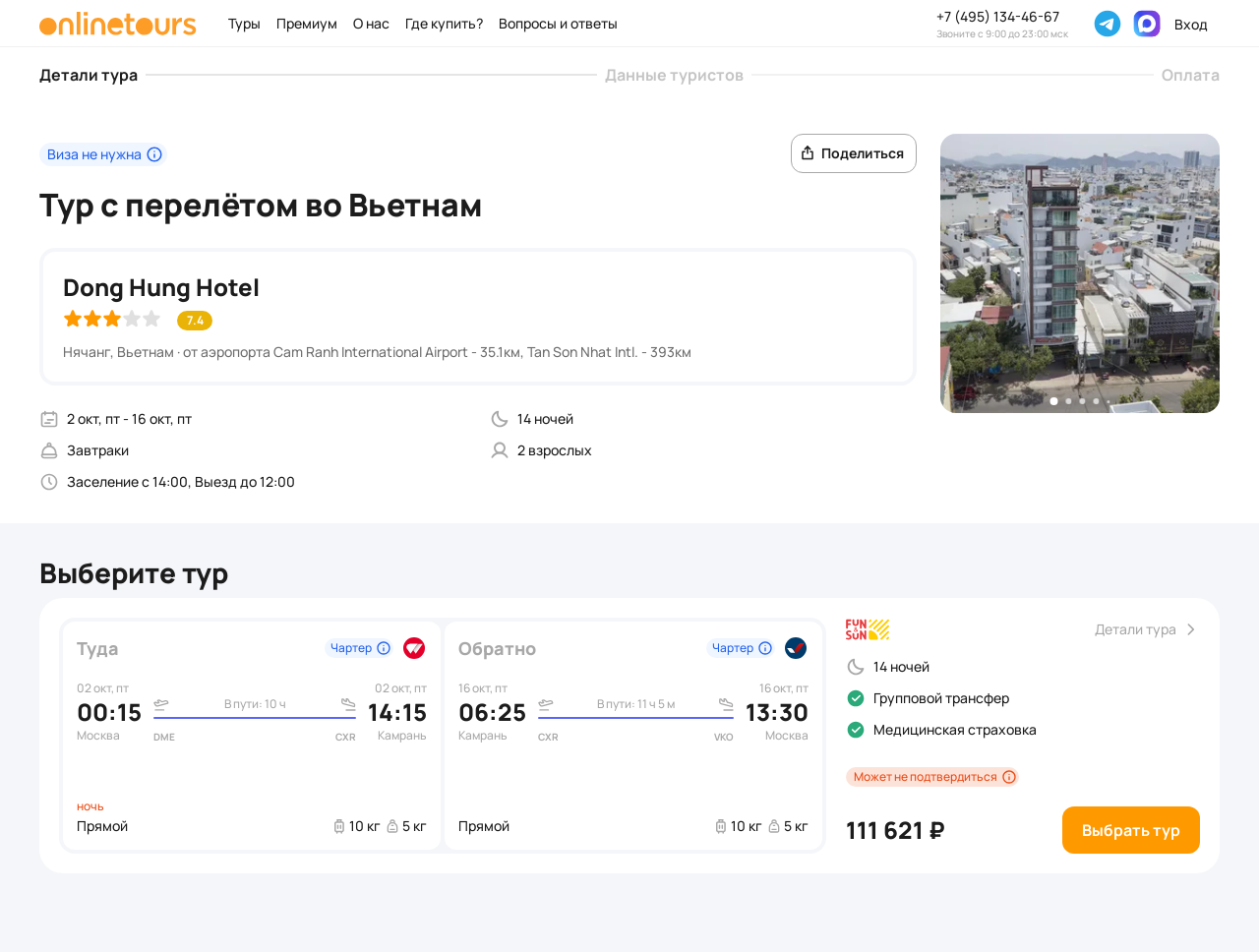This screenshot has height=952, width=1259.
Task: Click the Может не подтвердиться badge
Action: [x=932, y=777]
